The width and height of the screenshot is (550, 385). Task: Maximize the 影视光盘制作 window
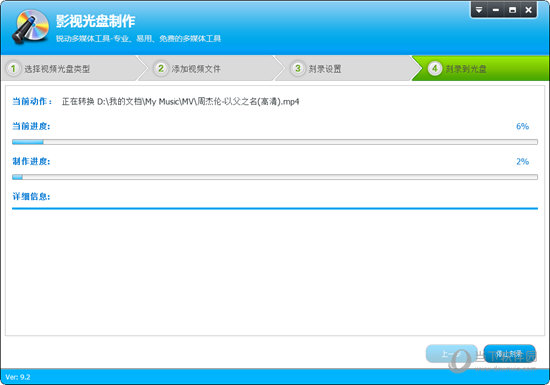point(512,10)
